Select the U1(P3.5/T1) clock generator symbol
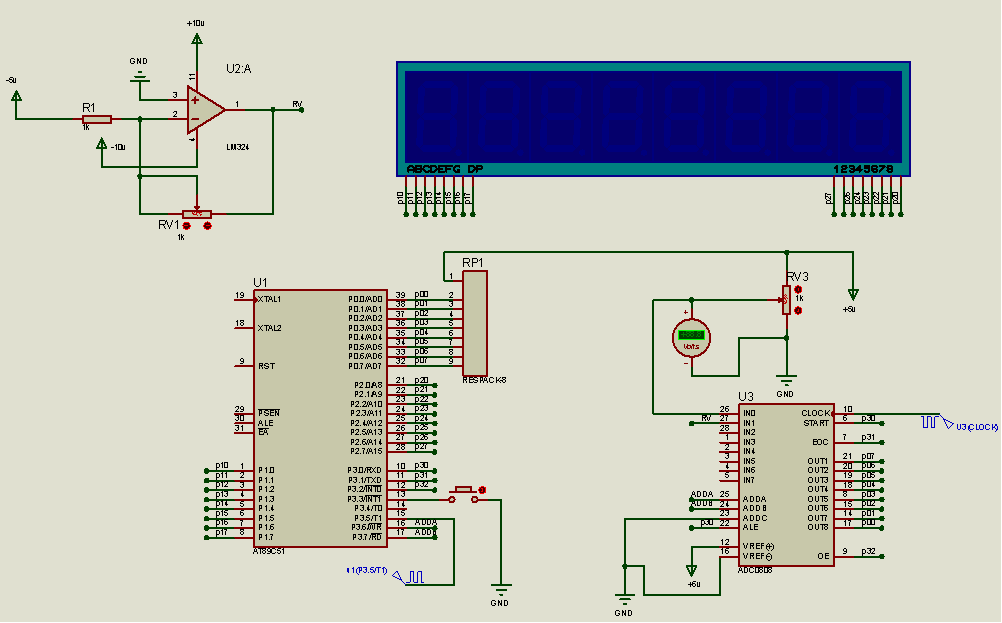The image size is (1002, 623). point(409,577)
